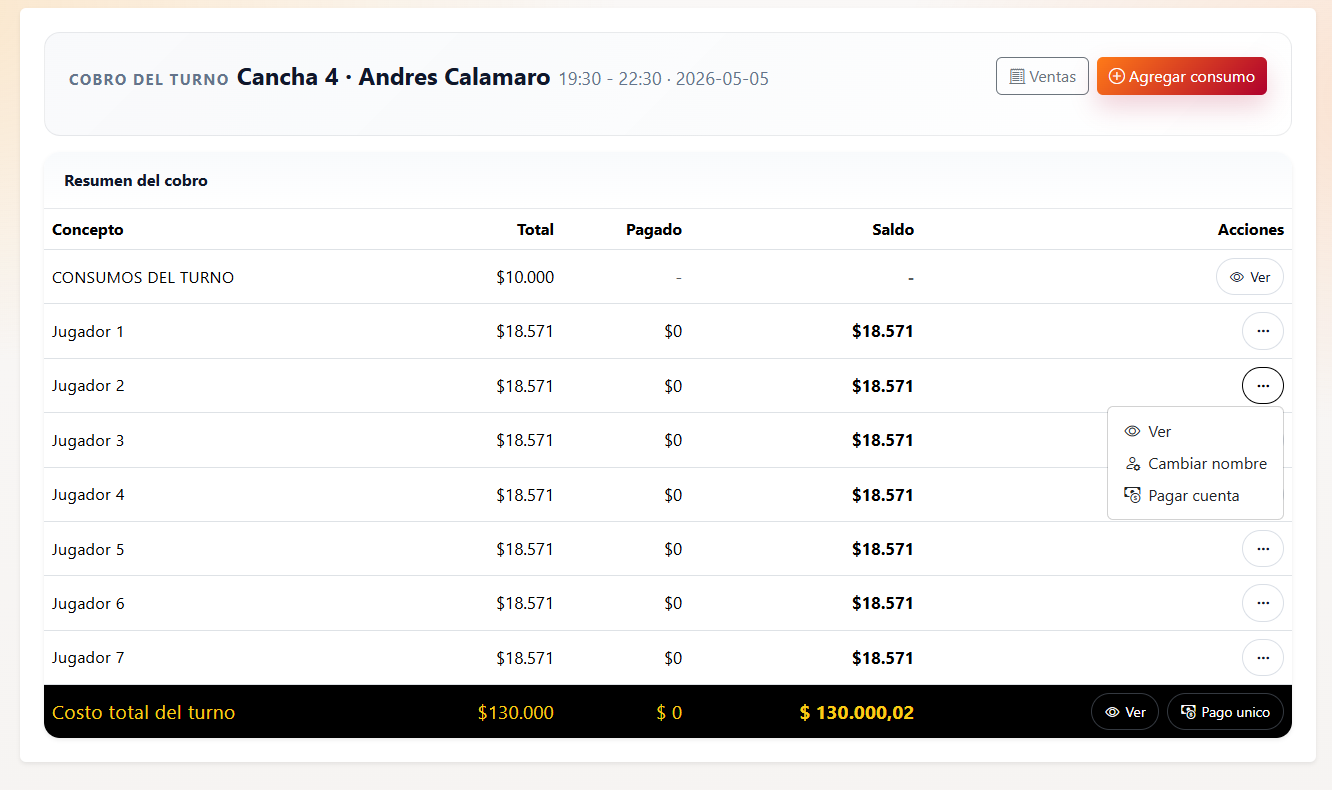Click the Acciones column header
This screenshot has width=1332, height=790.
tap(1250, 229)
